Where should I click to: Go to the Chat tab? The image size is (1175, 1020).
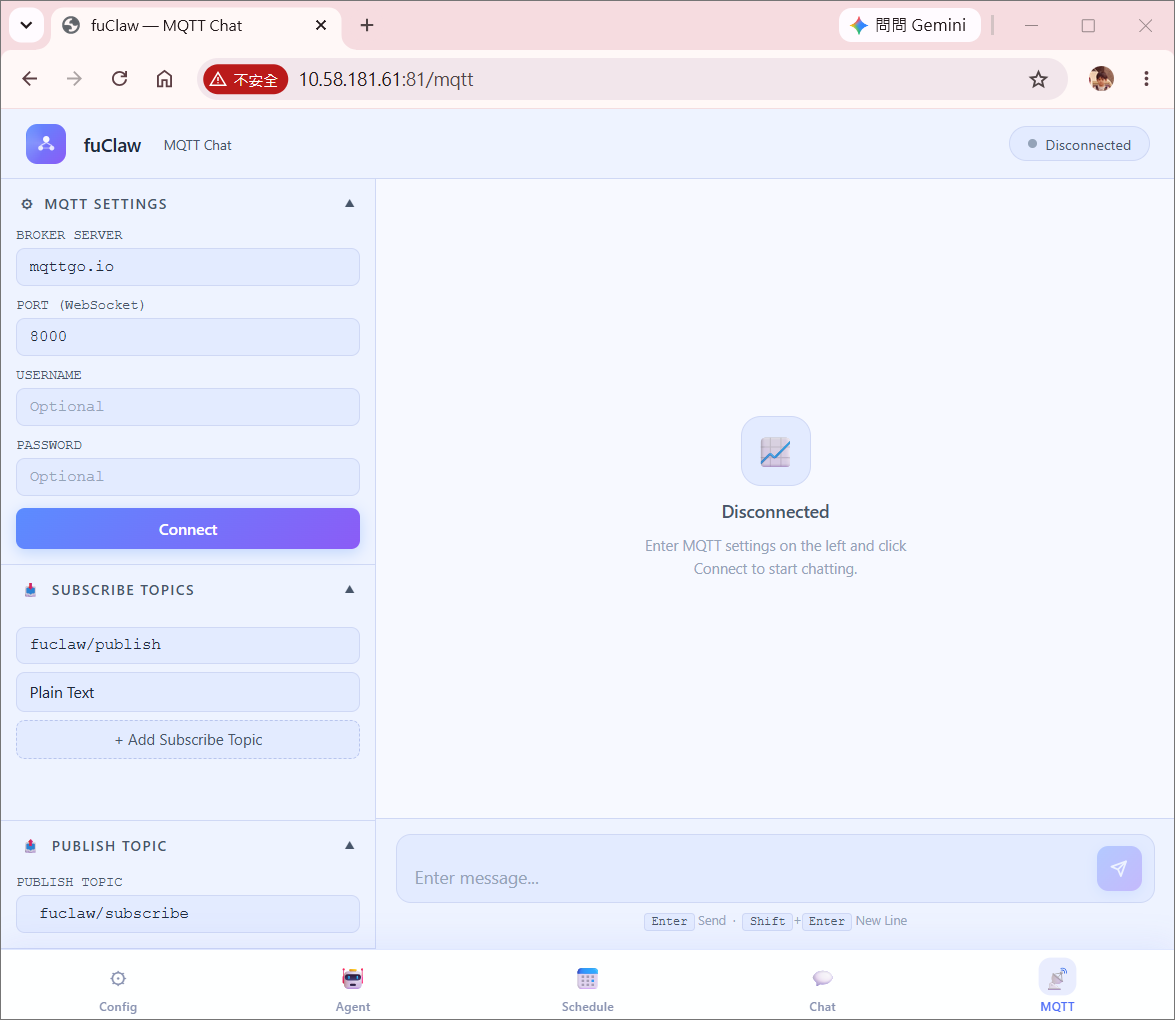coord(822,991)
